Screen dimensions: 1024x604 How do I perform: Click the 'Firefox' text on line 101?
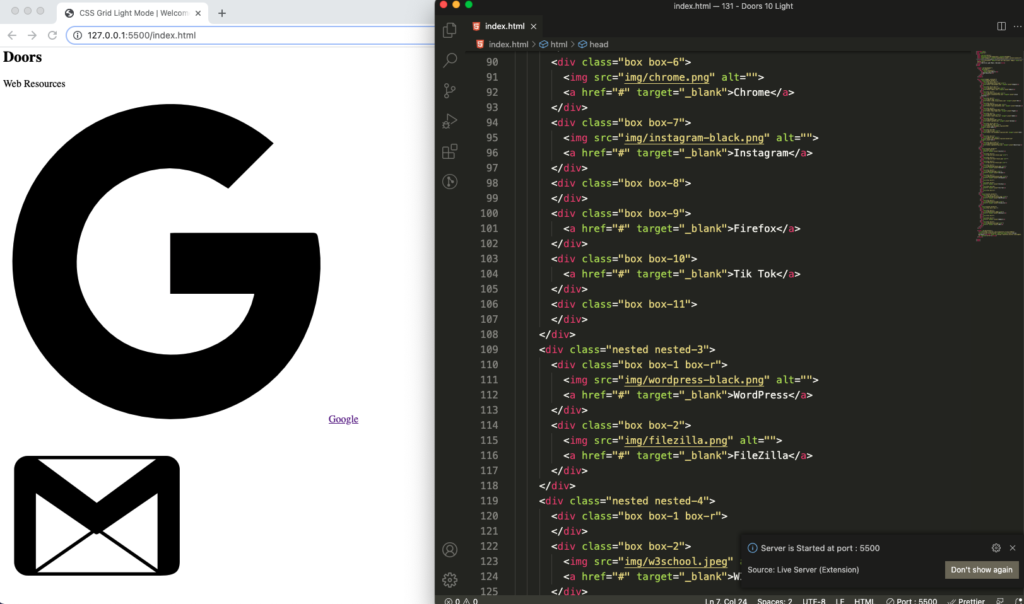(x=755, y=229)
